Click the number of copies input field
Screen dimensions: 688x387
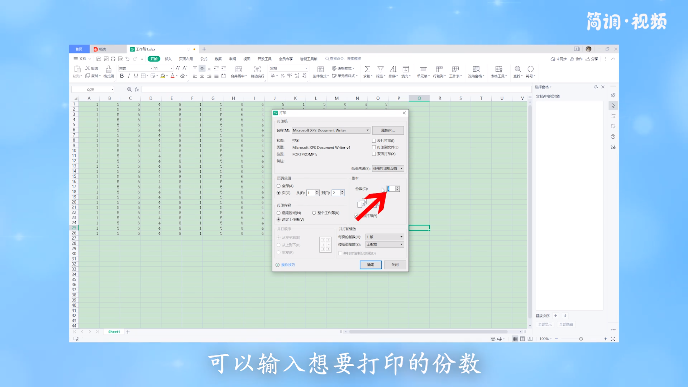pyautogui.click(x=391, y=189)
